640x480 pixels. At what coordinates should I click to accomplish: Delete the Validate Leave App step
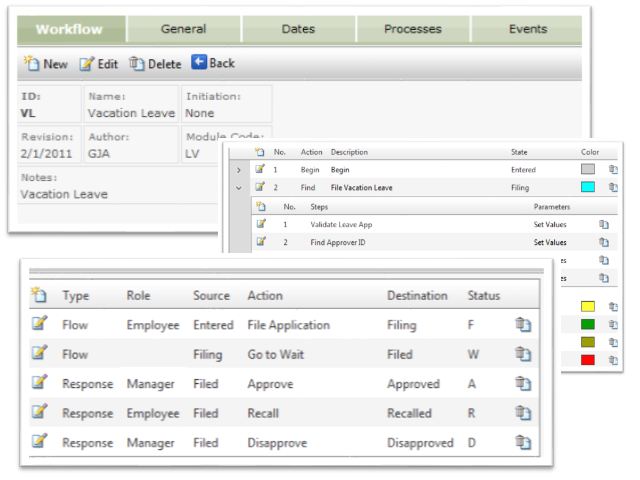(604, 224)
